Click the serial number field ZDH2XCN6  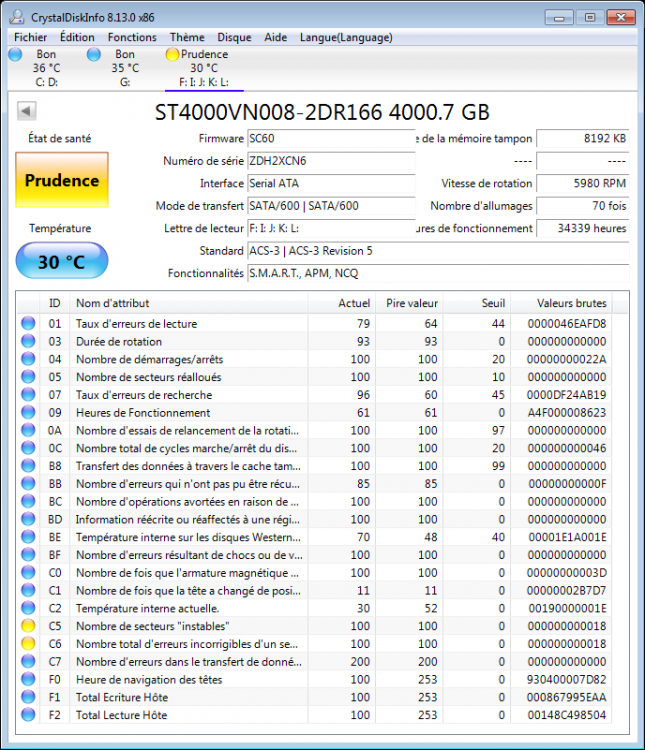(x=331, y=161)
